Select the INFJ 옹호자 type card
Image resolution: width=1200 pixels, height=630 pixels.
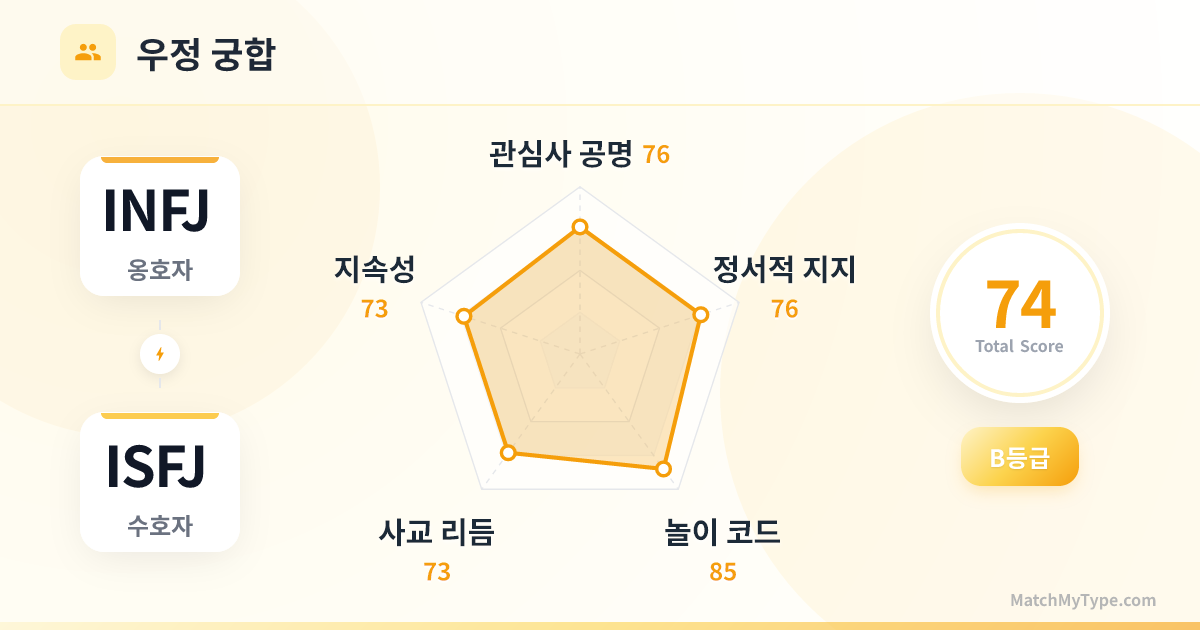tap(160, 226)
